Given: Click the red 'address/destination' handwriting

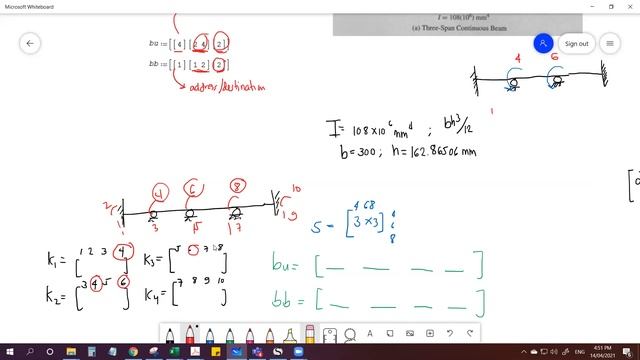Looking at the screenshot, I should [x=227, y=87].
